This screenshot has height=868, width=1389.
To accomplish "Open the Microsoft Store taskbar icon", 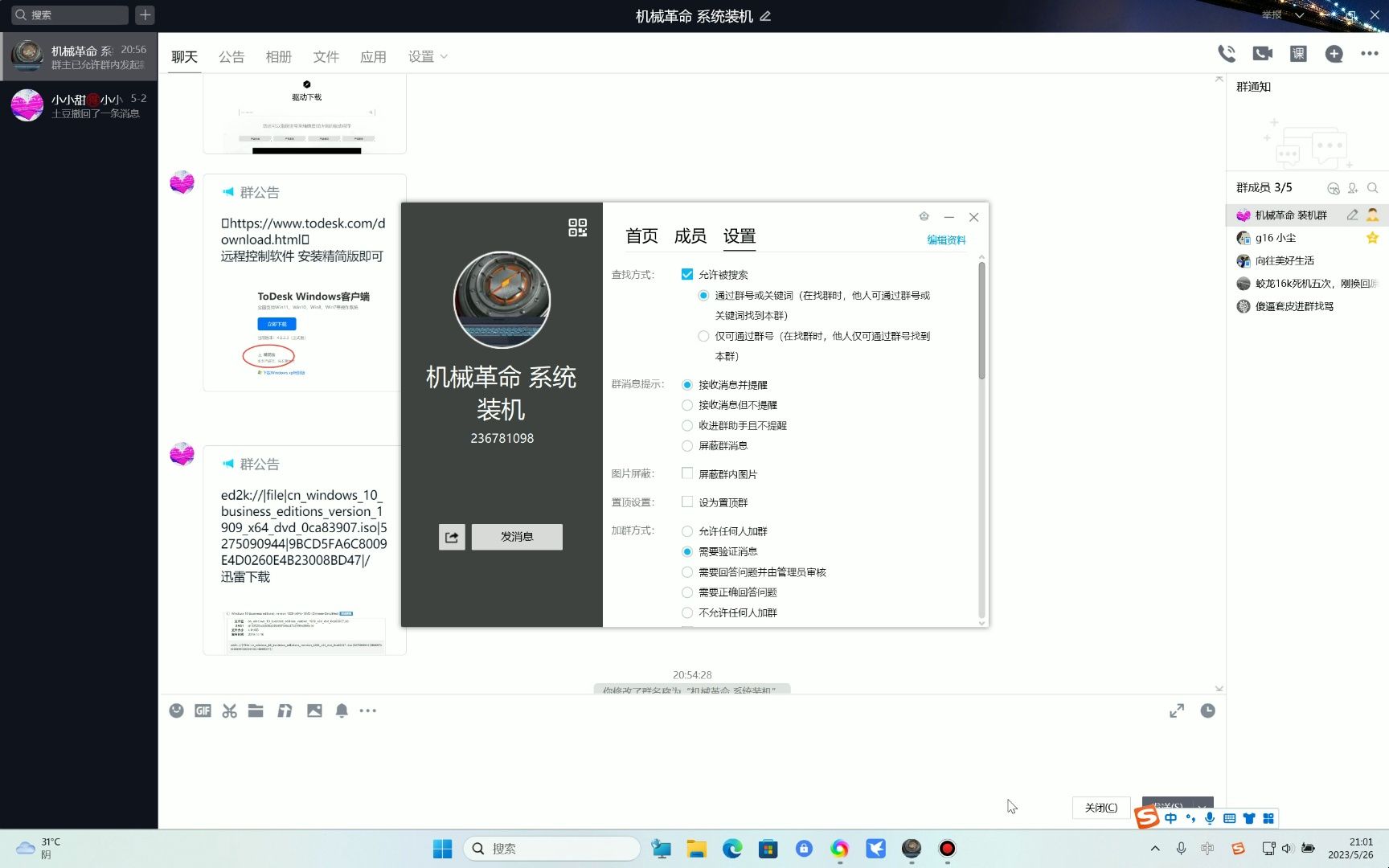I will coord(768,849).
